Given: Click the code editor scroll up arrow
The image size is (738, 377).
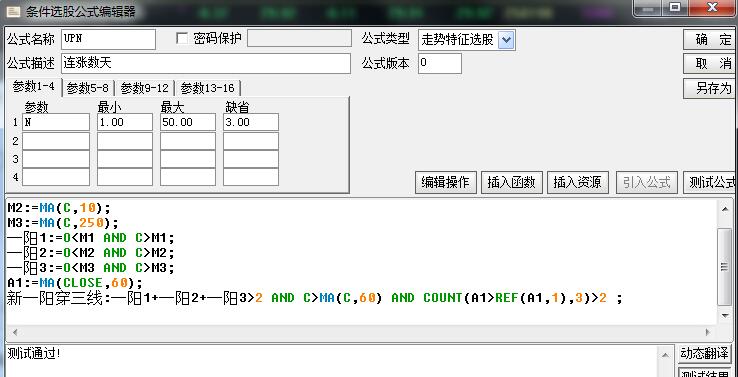Looking at the screenshot, I should 725,209.
